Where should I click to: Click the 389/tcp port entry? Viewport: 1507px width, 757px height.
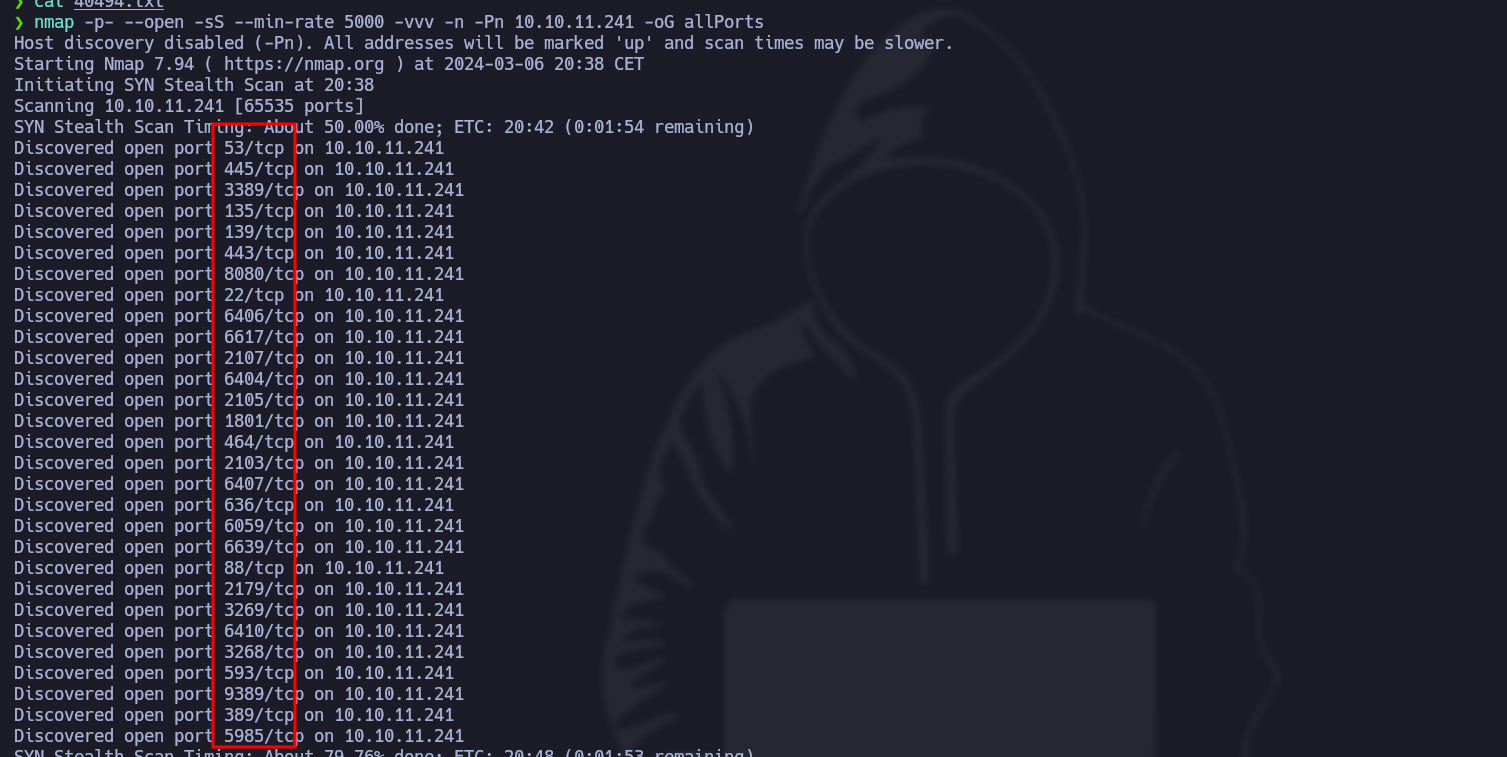pyautogui.click(x=259, y=715)
